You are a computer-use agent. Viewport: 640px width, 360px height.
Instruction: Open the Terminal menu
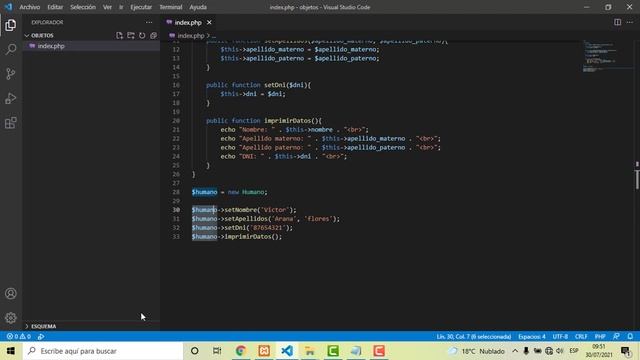171,7
